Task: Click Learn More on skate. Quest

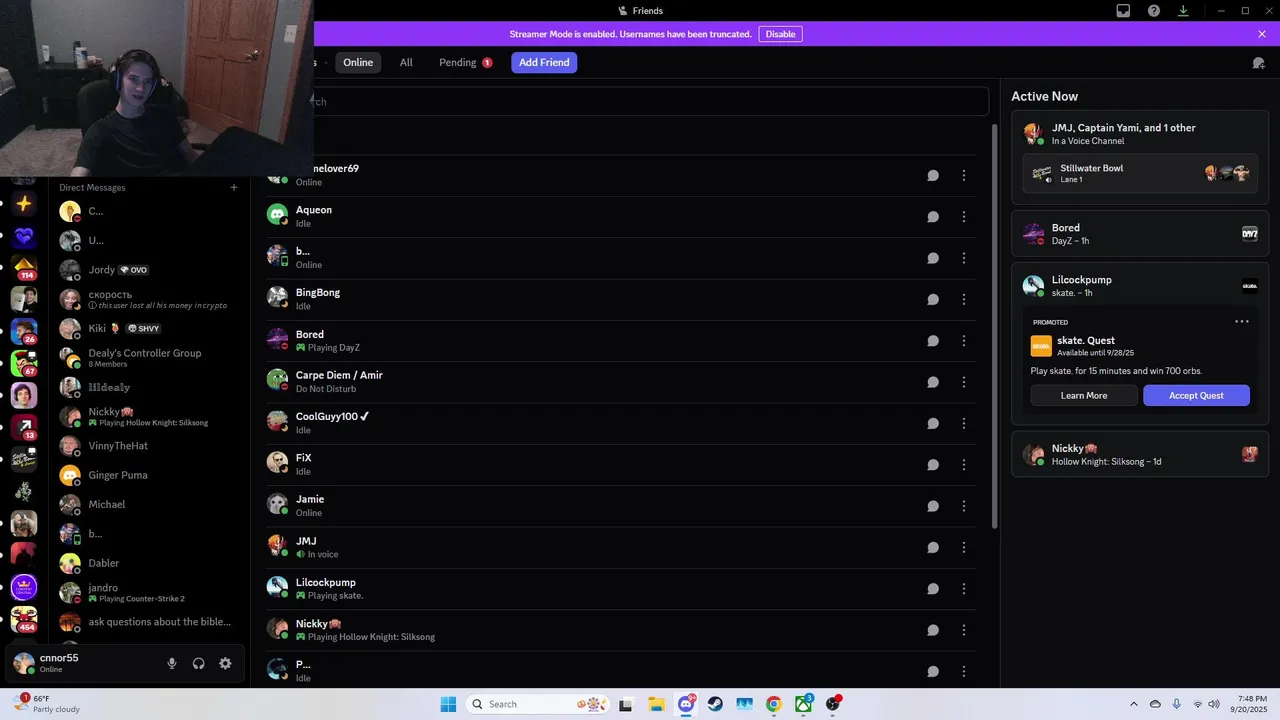Action: pos(1084,396)
